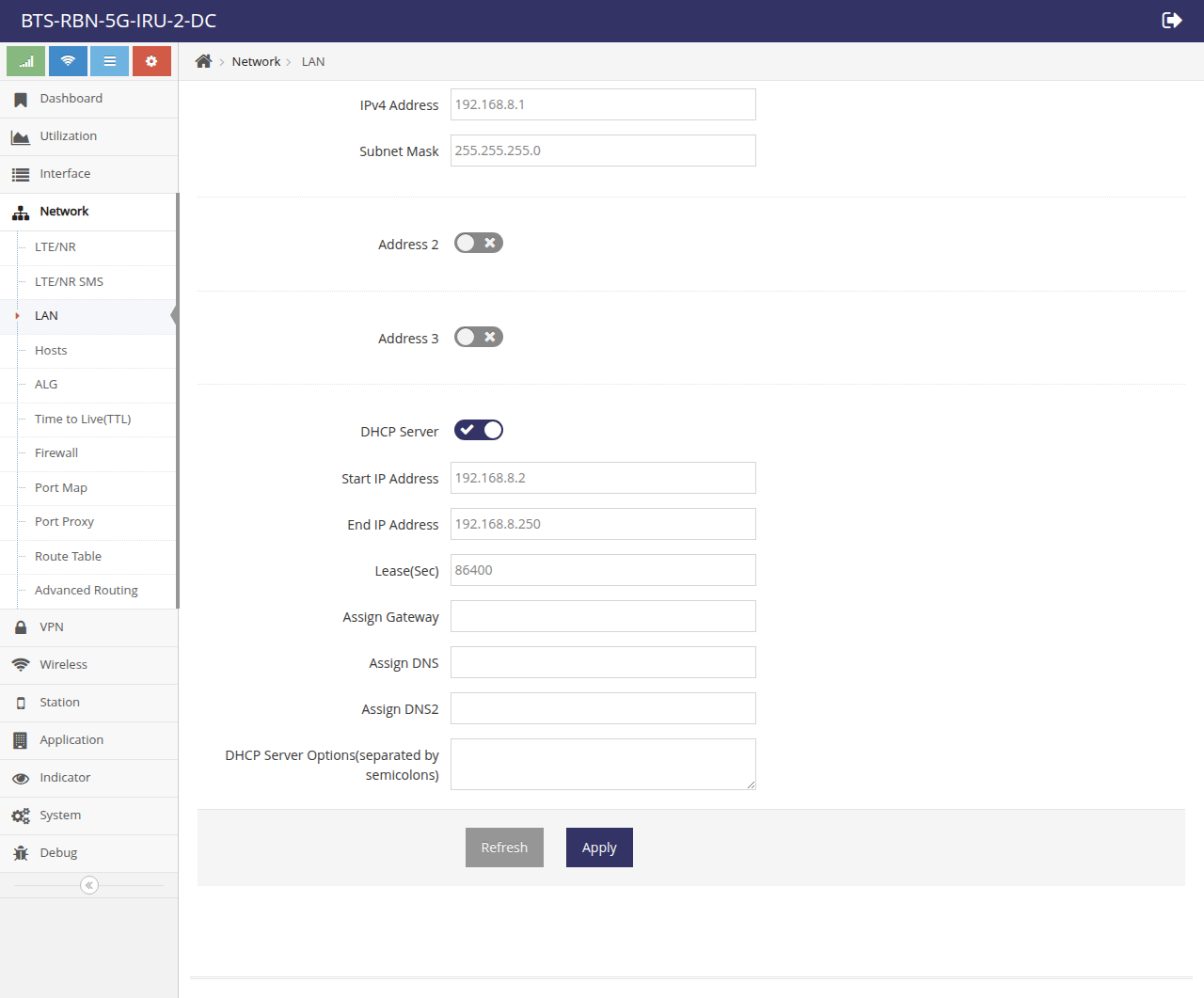The height and width of the screenshot is (998, 1204).
Task: Expand the VPN menu section
Action: [x=88, y=627]
